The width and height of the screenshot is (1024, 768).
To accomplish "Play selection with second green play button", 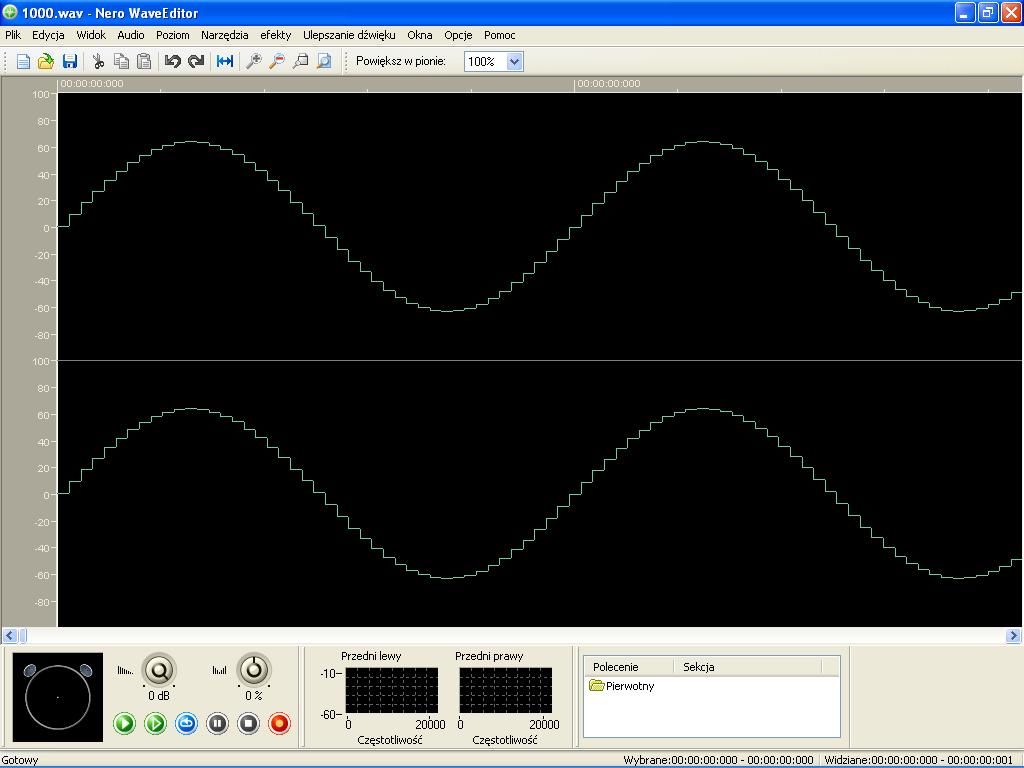I will pyautogui.click(x=155, y=724).
